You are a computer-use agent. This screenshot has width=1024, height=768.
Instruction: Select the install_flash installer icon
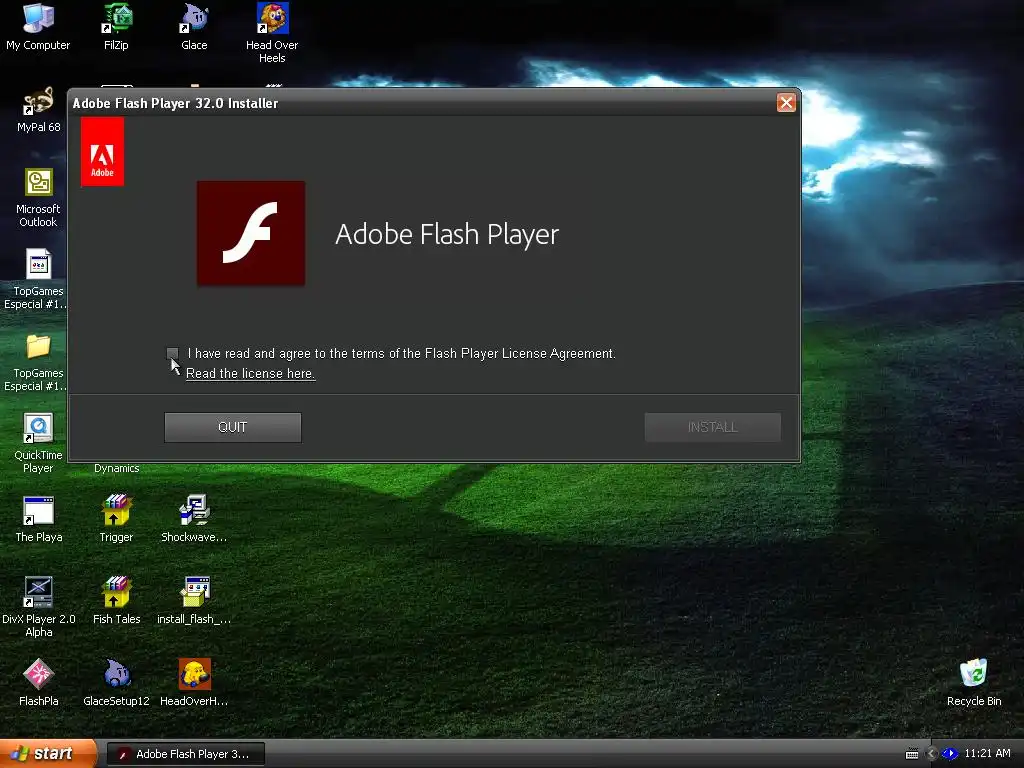click(x=194, y=601)
